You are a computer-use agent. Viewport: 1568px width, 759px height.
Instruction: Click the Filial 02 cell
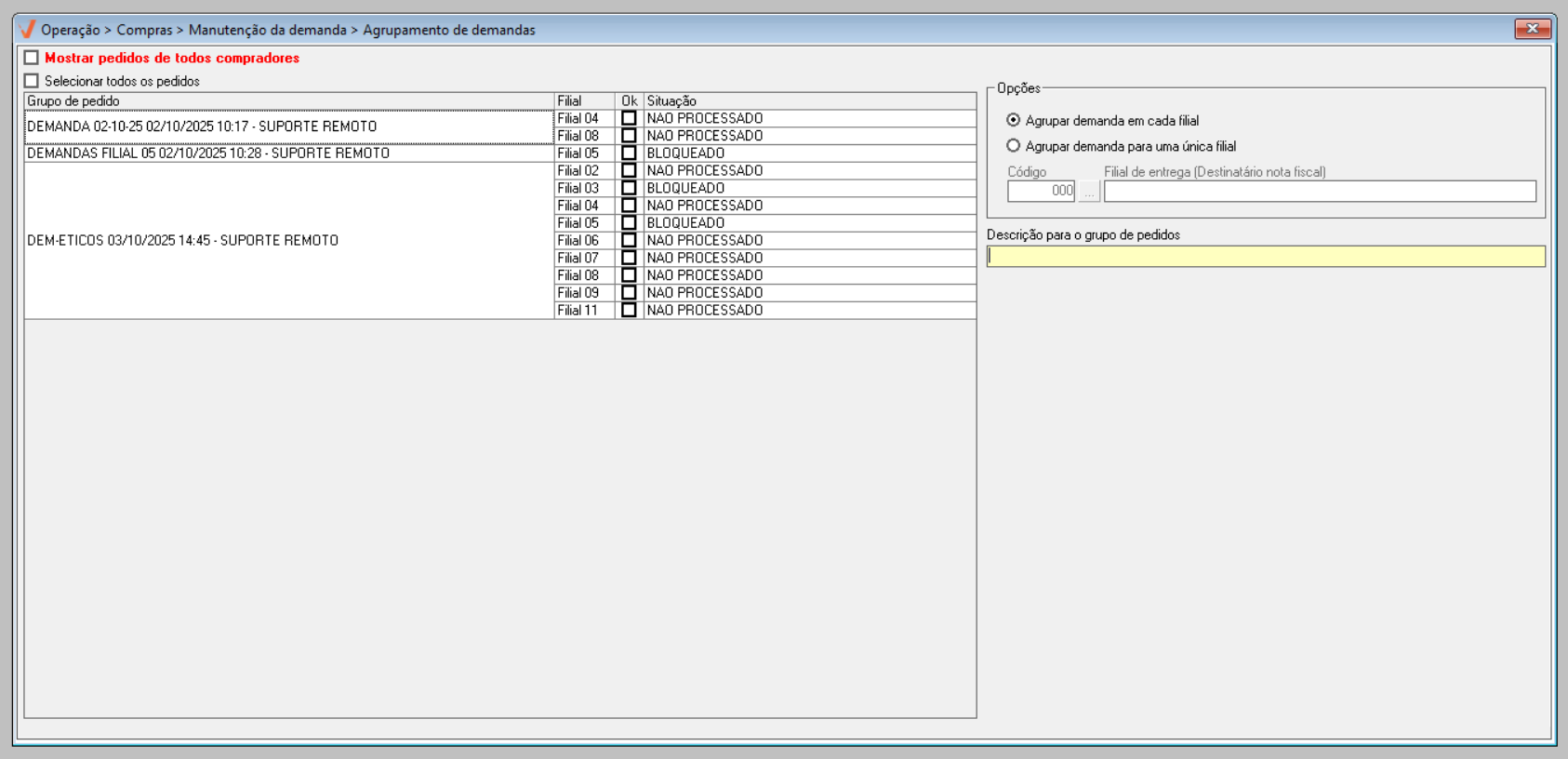click(x=585, y=170)
